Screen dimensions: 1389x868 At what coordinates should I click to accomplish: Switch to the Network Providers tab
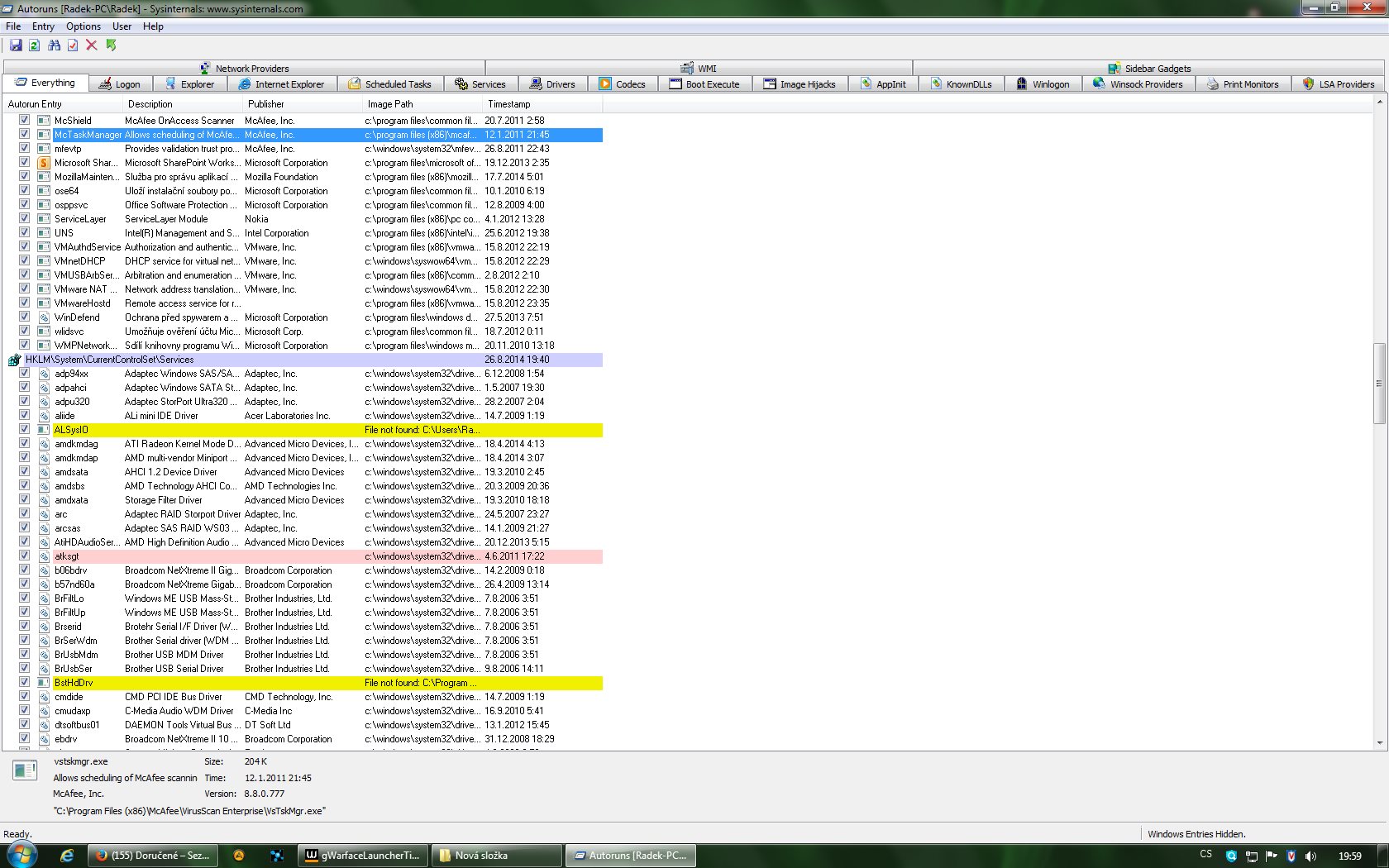click(245, 69)
